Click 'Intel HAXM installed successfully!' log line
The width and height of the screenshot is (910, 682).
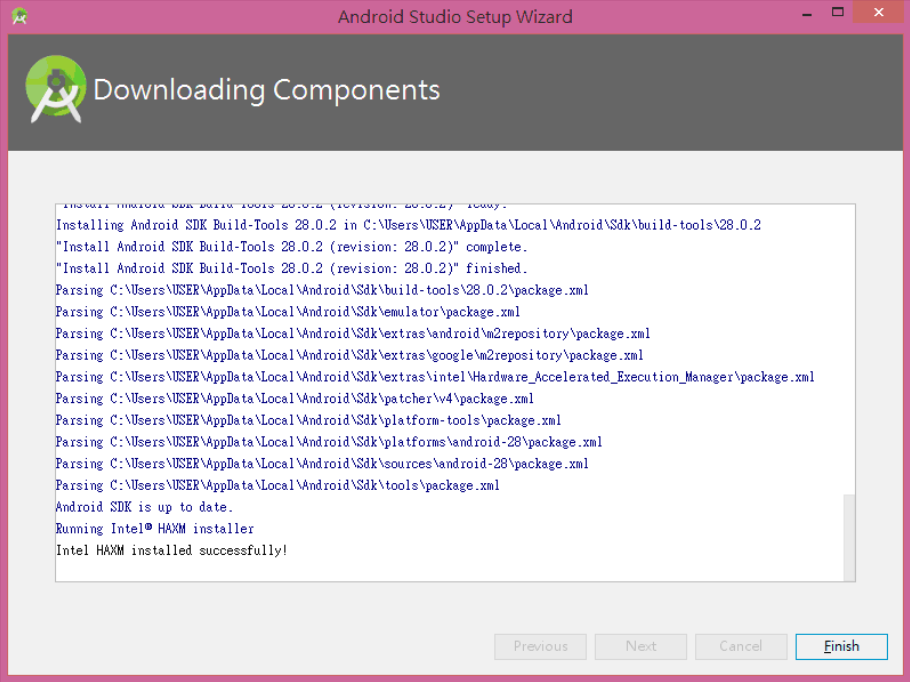click(x=172, y=550)
